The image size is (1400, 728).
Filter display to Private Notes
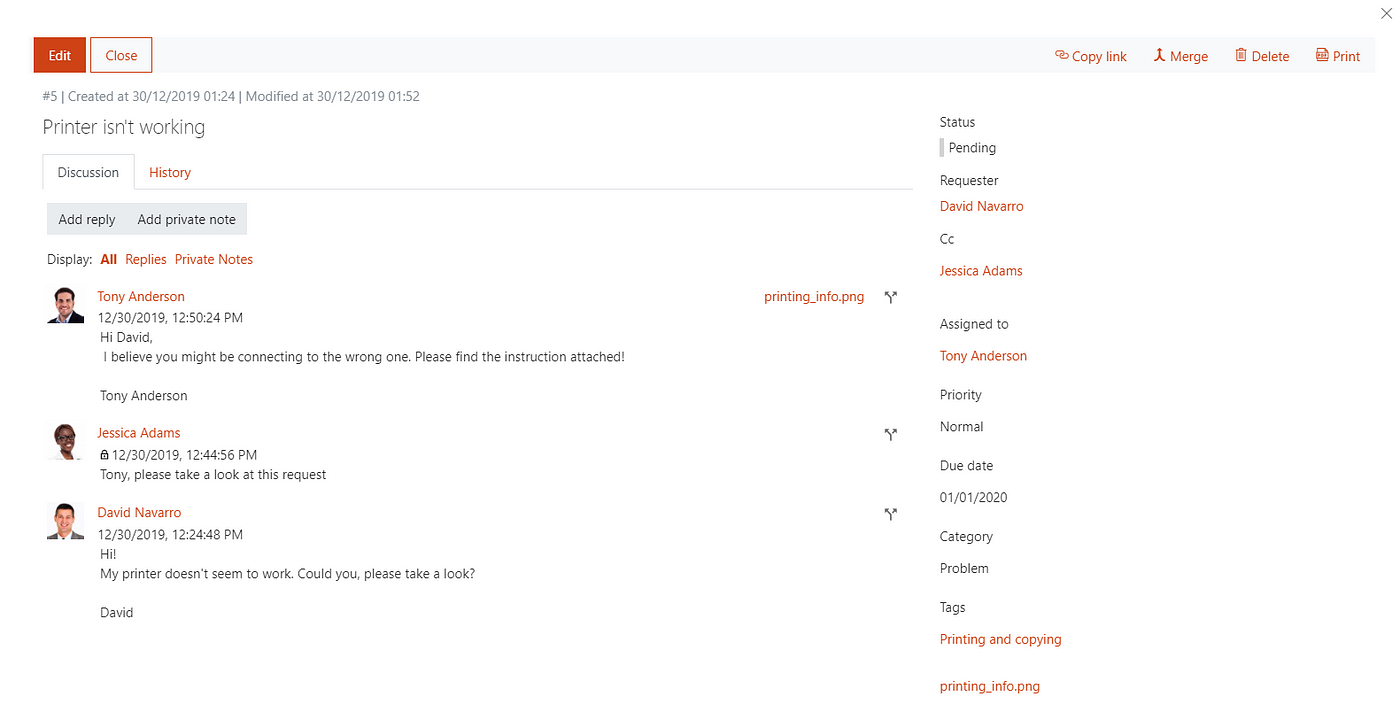(214, 259)
